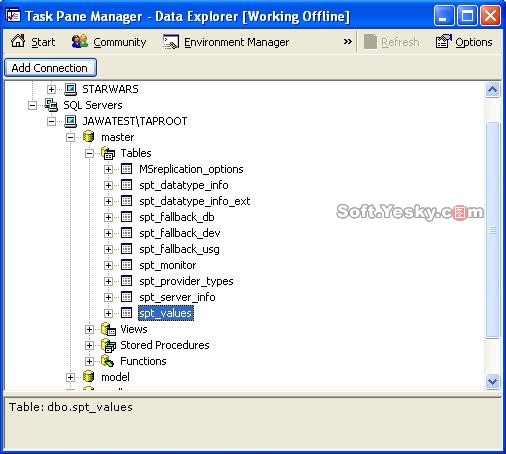Open the Community people icon
506x454 pixels.
click(x=80, y=42)
